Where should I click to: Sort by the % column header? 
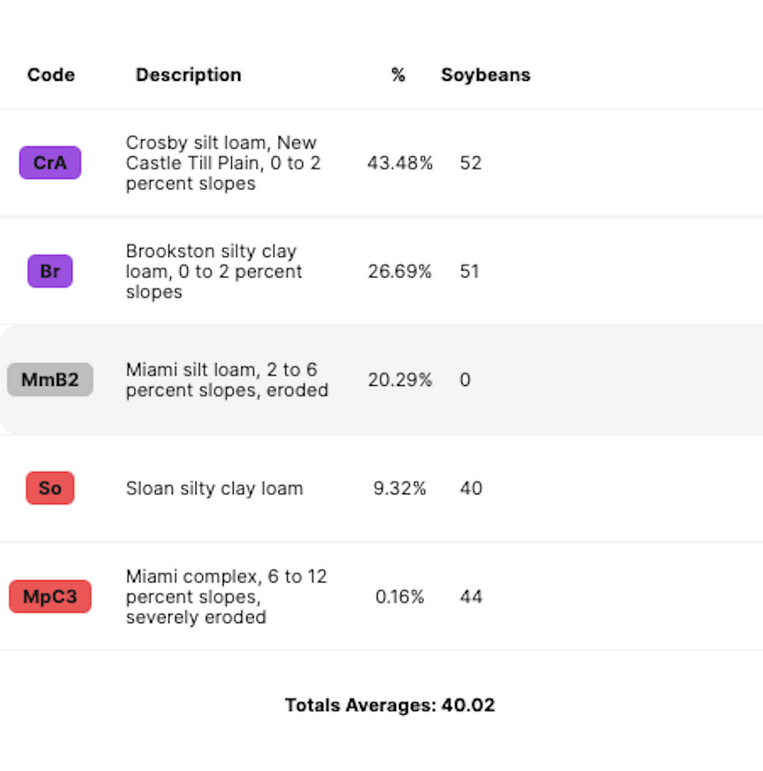(398, 75)
